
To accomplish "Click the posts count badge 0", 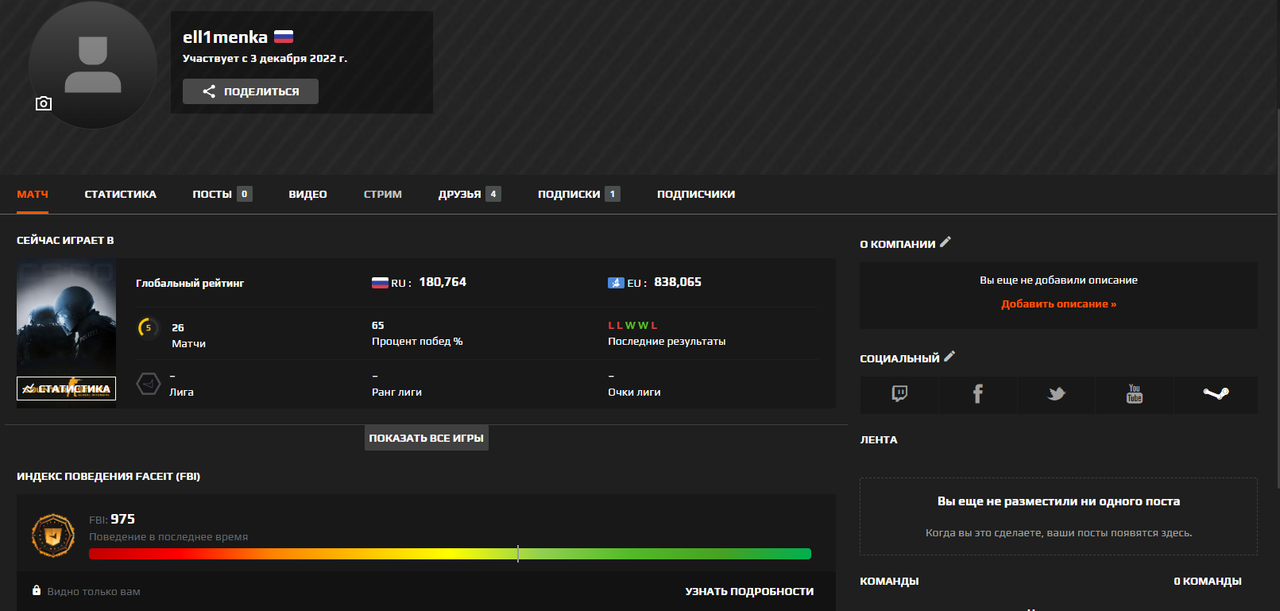I will tap(245, 194).
